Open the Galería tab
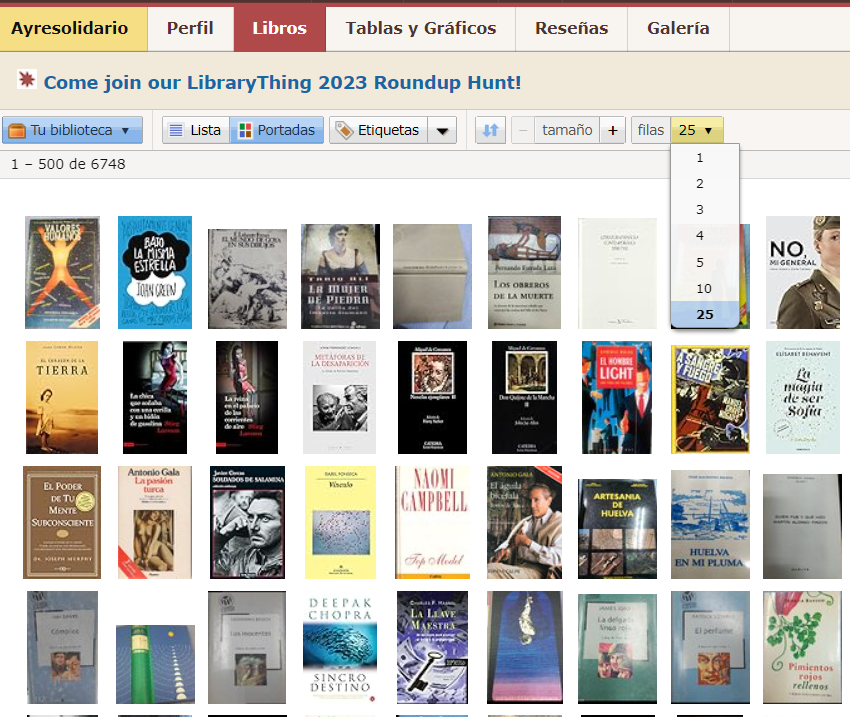 click(x=678, y=29)
